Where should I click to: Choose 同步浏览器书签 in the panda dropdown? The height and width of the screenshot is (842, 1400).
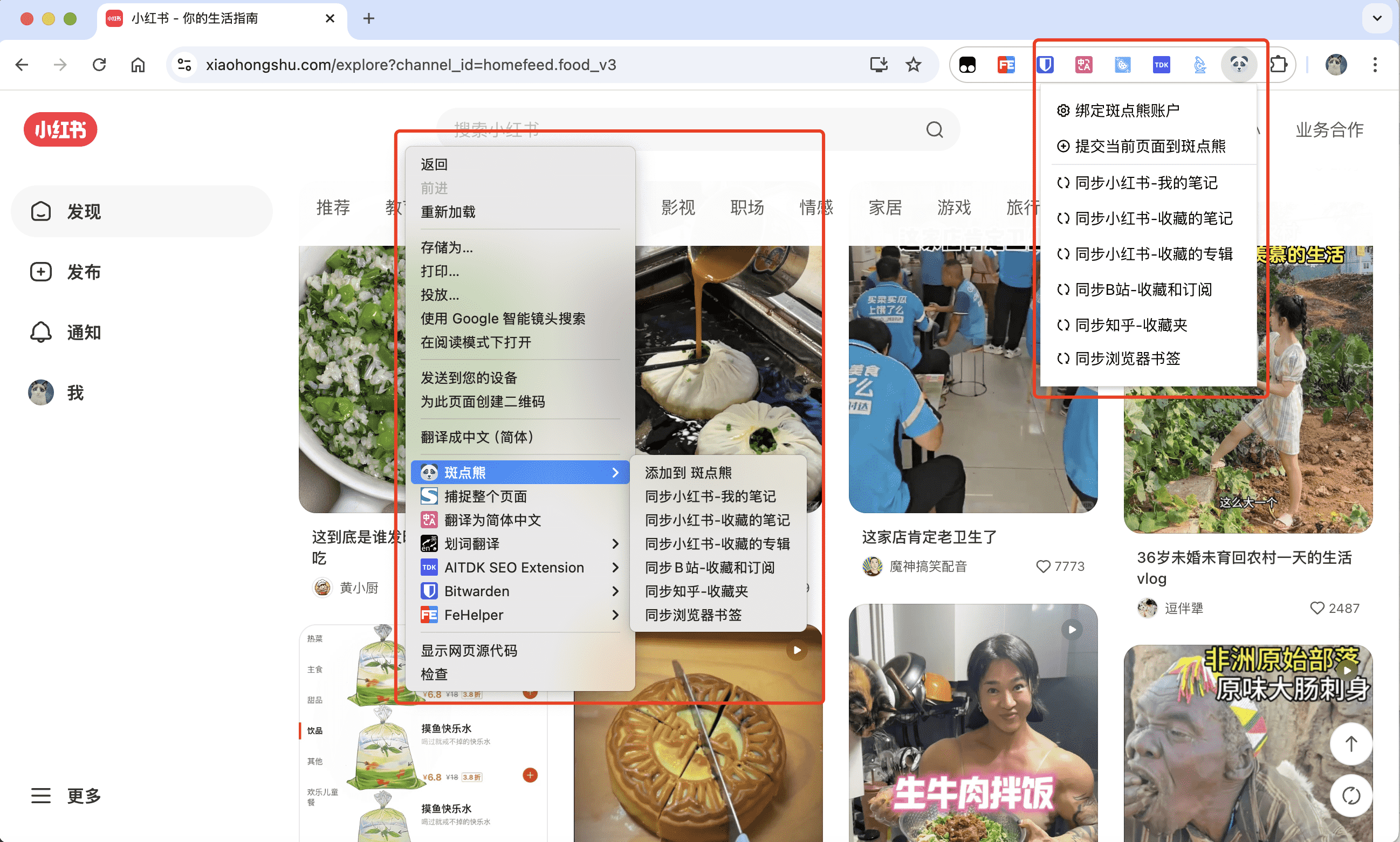pyautogui.click(x=1128, y=358)
